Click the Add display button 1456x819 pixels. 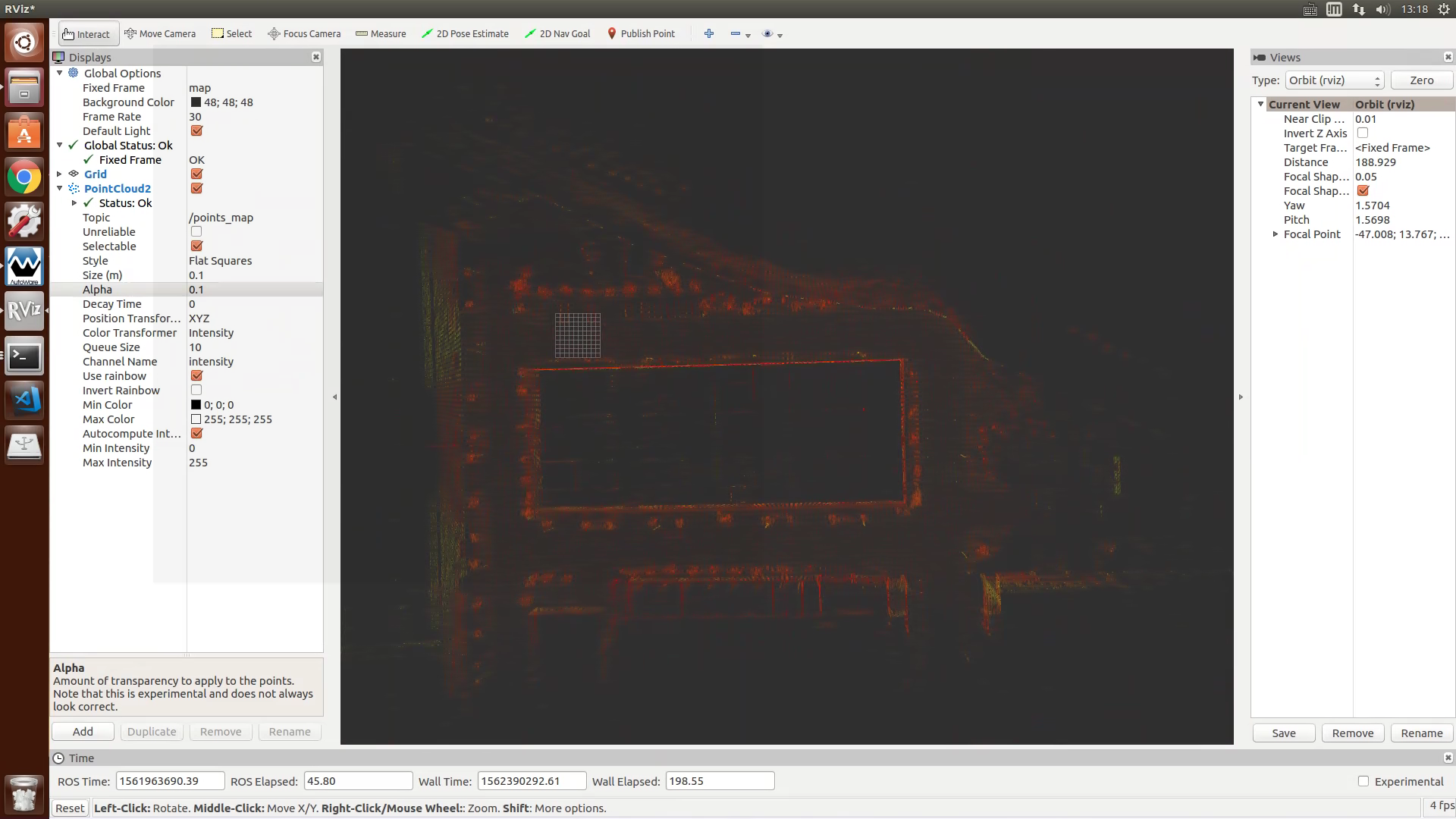(x=83, y=732)
